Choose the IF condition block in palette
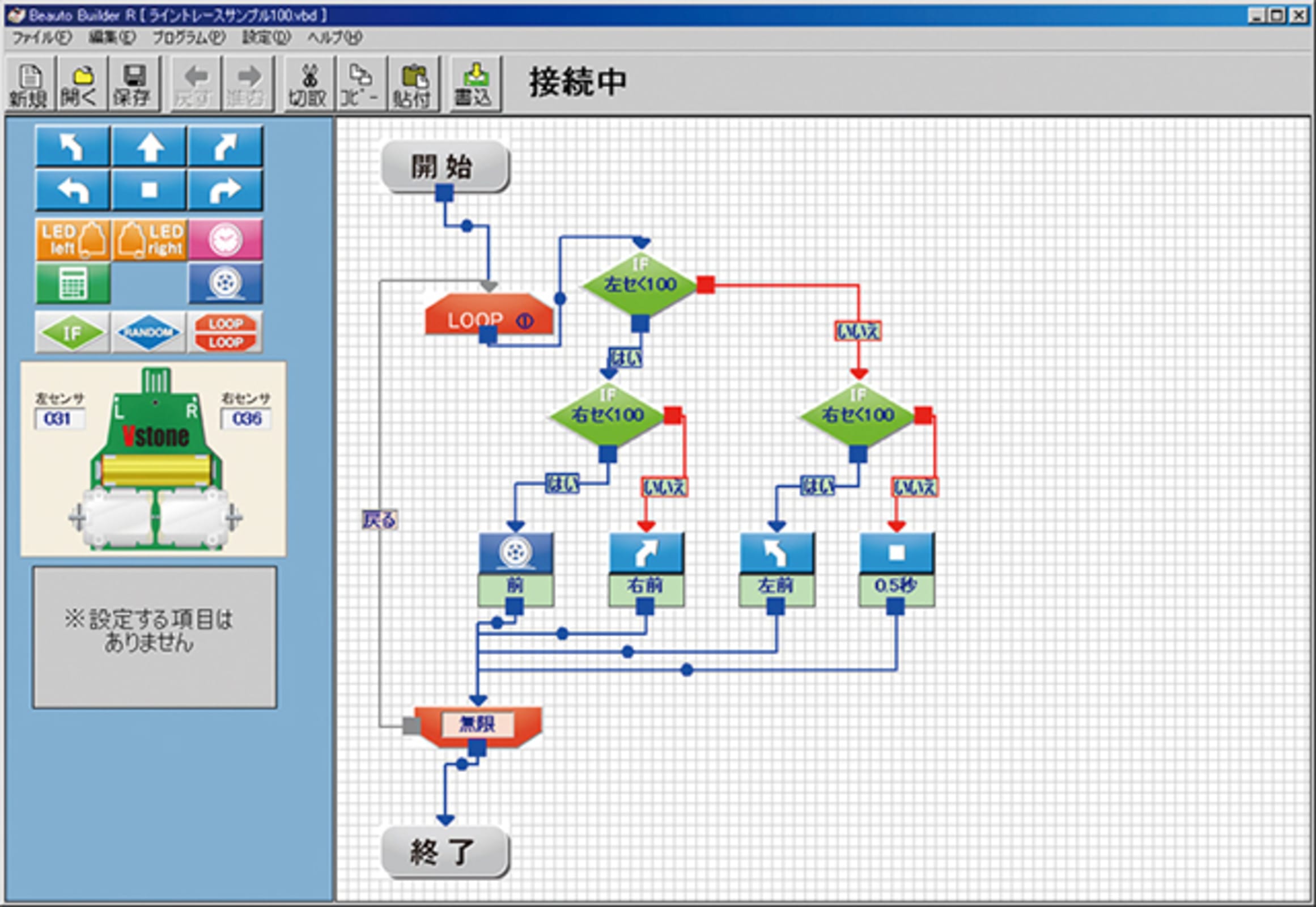1316x907 pixels. click(x=72, y=332)
